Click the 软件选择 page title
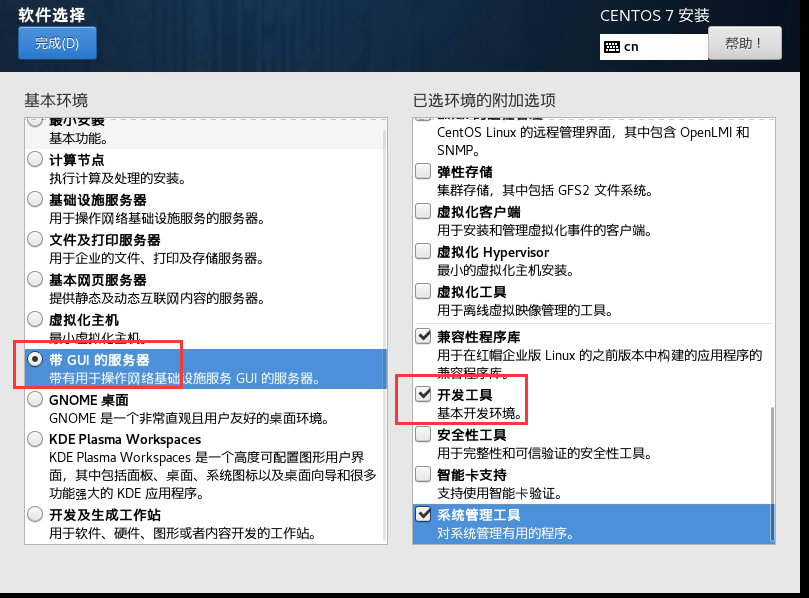809x598 pixels. (x=52, y=15)
